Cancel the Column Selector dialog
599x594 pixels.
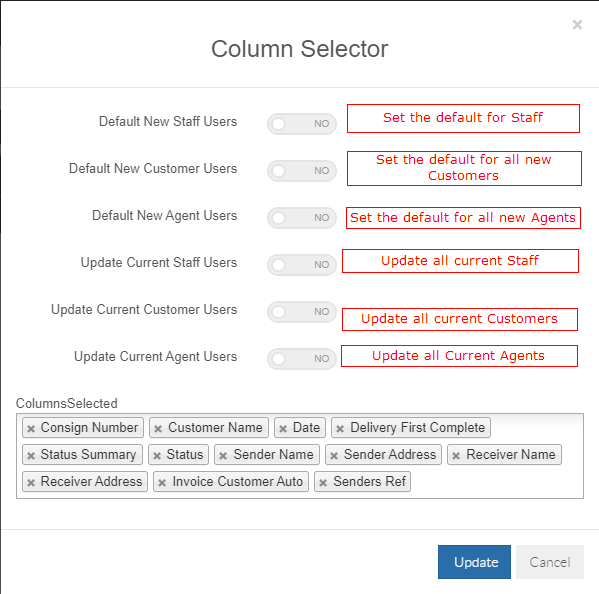coord(550,562)
